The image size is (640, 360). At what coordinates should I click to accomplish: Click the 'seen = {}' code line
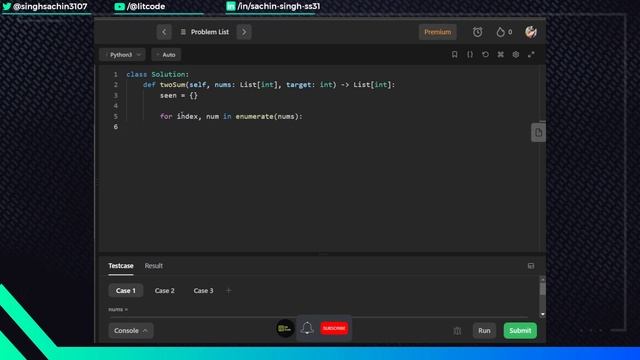179,96
